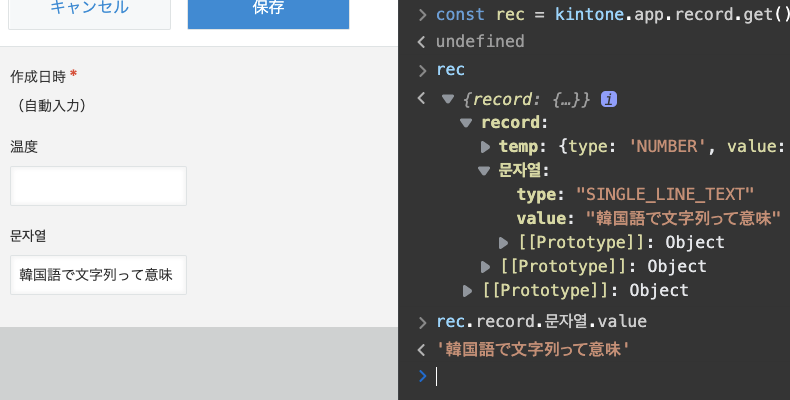The height and width of the screenshot is (400, 790).
Task: Collapse the 문자열: property in console
Action: [484, 171]
